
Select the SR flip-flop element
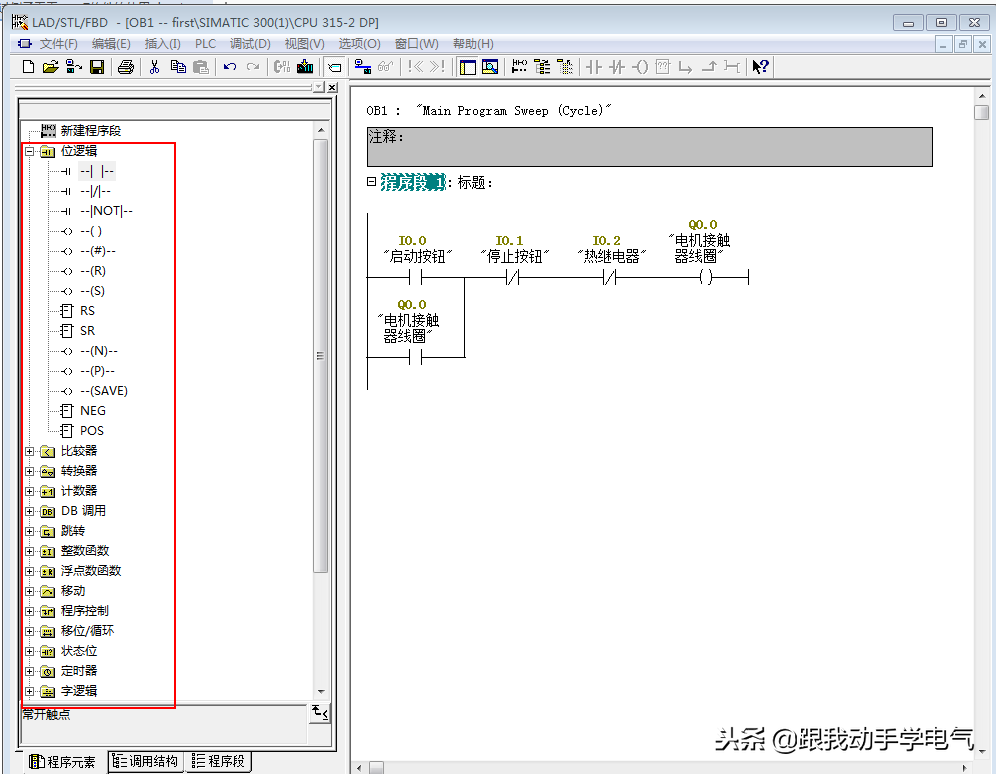tap(87, 331)
